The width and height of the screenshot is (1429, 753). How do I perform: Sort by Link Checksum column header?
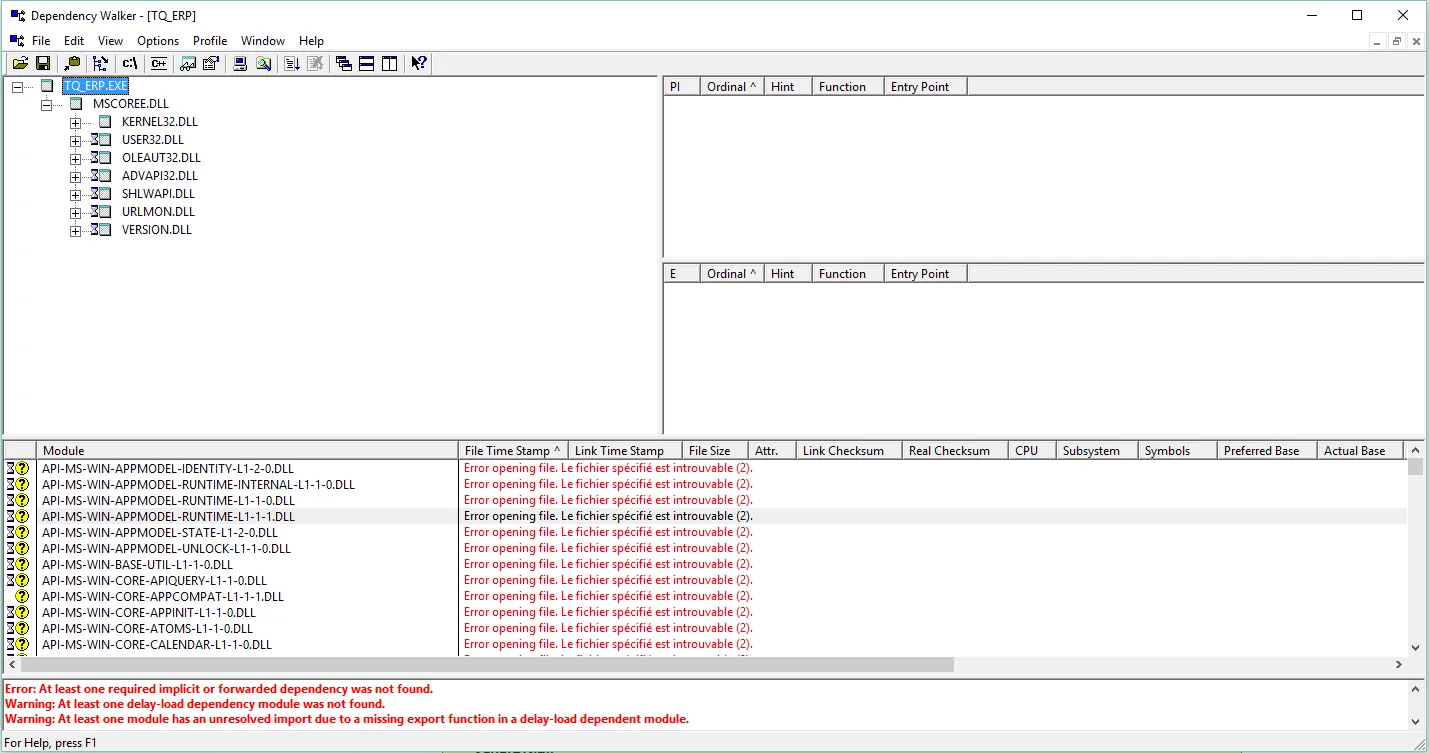(x=849, y=451)
